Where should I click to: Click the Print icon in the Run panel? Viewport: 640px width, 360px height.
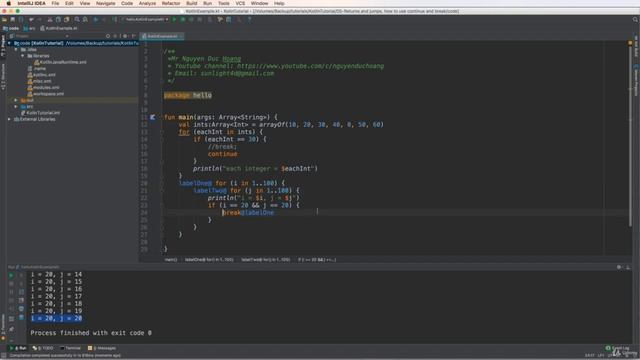tap(21, 309)
